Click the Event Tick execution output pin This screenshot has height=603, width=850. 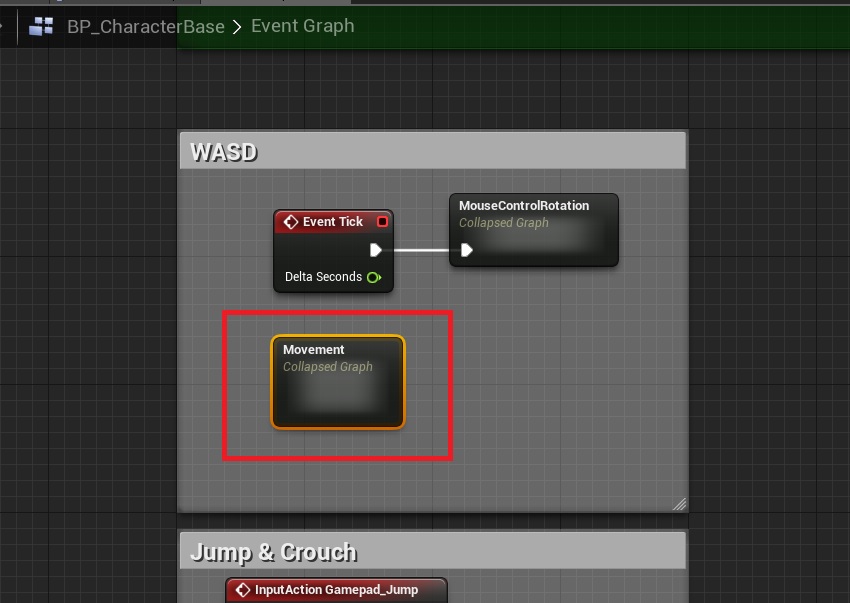(376, 250)
